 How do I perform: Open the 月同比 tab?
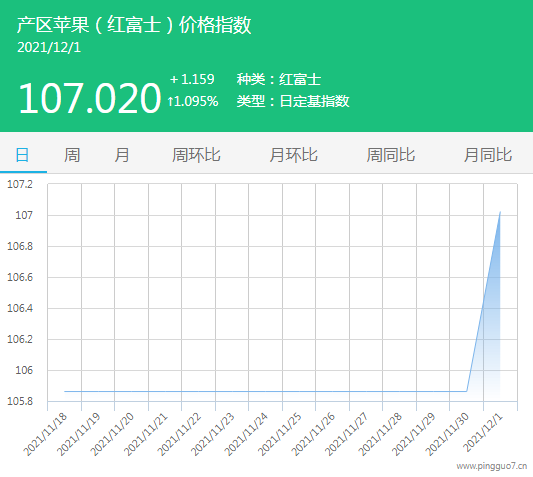point(488,155)
